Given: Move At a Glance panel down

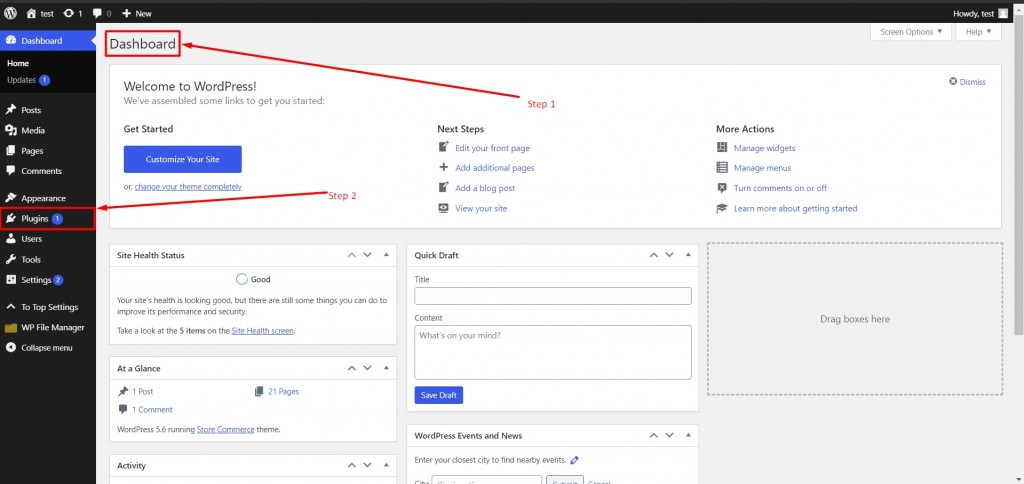Looking at the screenshot, I should (368, 368).
